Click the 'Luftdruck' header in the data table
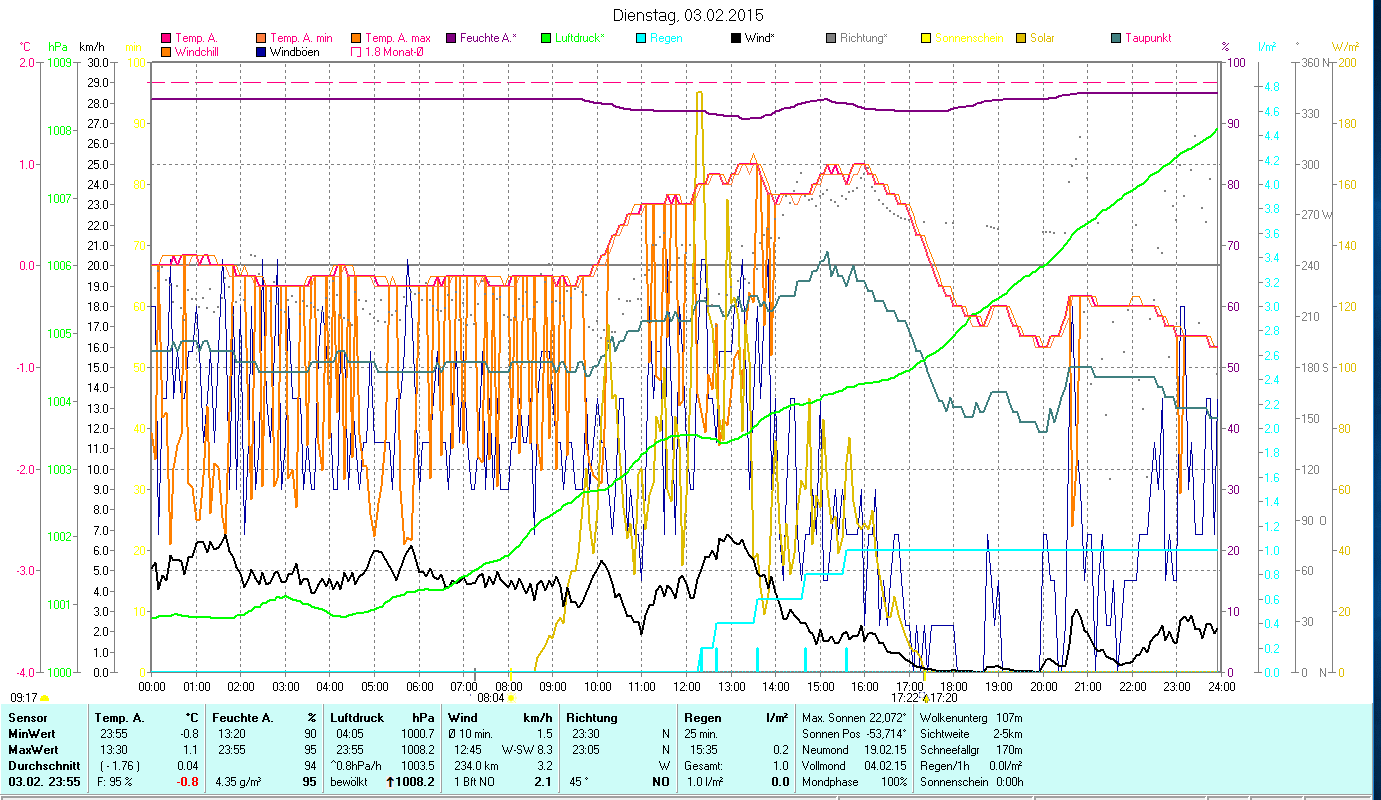1381x800 pixels. tap(358, 718)
